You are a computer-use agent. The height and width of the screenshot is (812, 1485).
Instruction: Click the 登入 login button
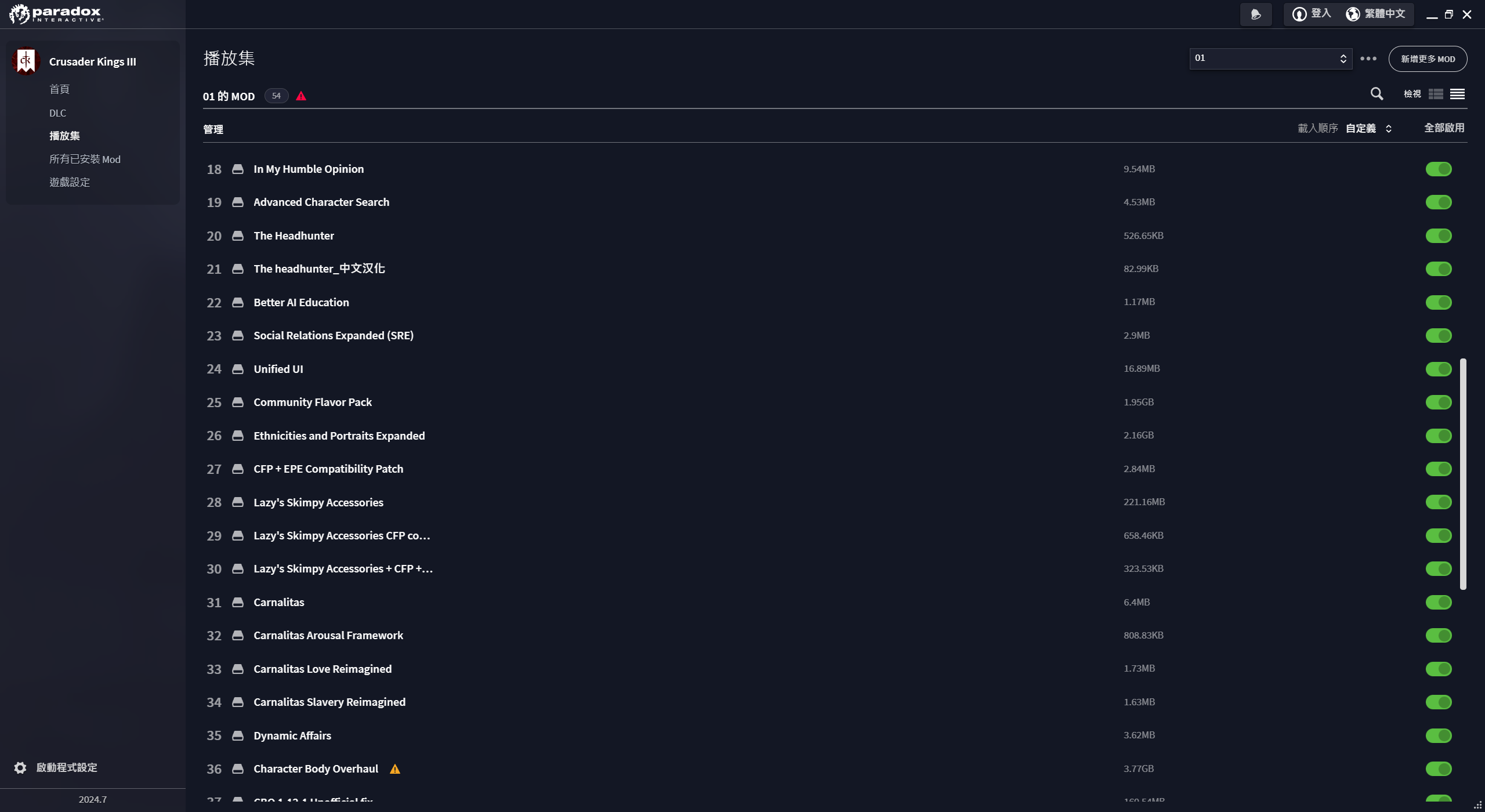point(1311,14)
